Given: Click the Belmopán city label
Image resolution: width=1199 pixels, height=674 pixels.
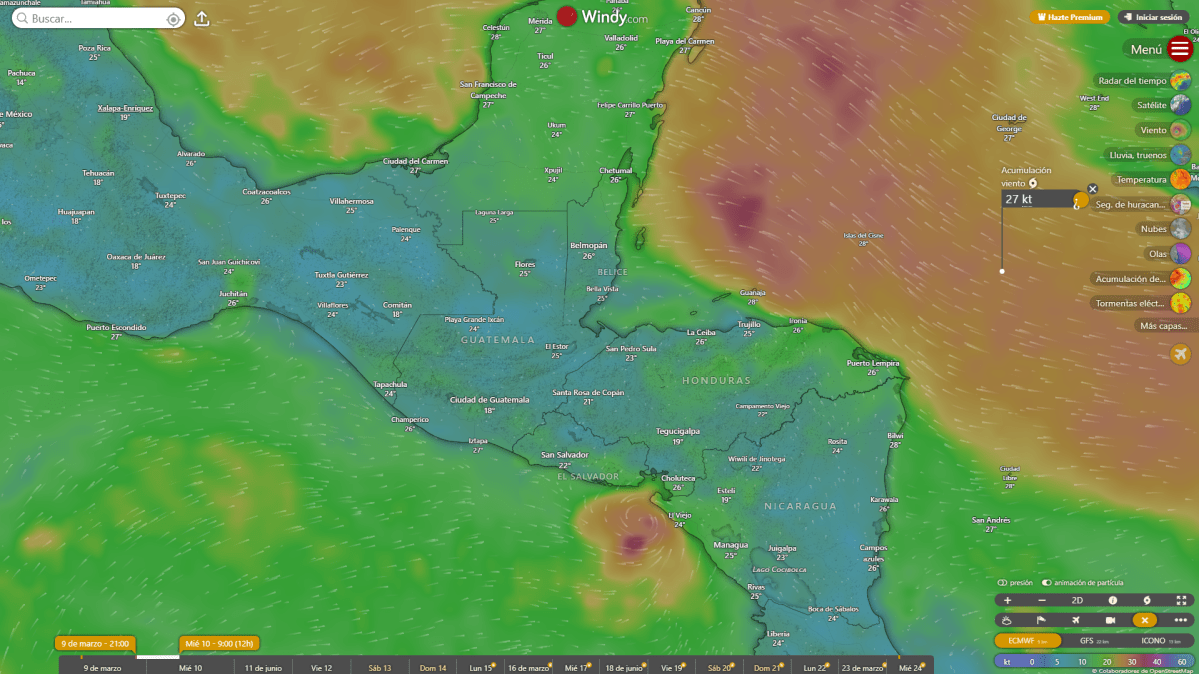Looking at the screenshot, I should point(588,246).
